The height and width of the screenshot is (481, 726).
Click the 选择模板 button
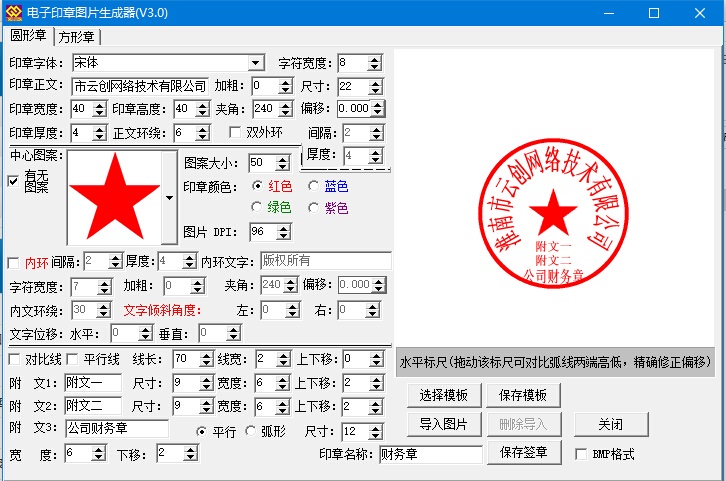[x=445, y=395]
